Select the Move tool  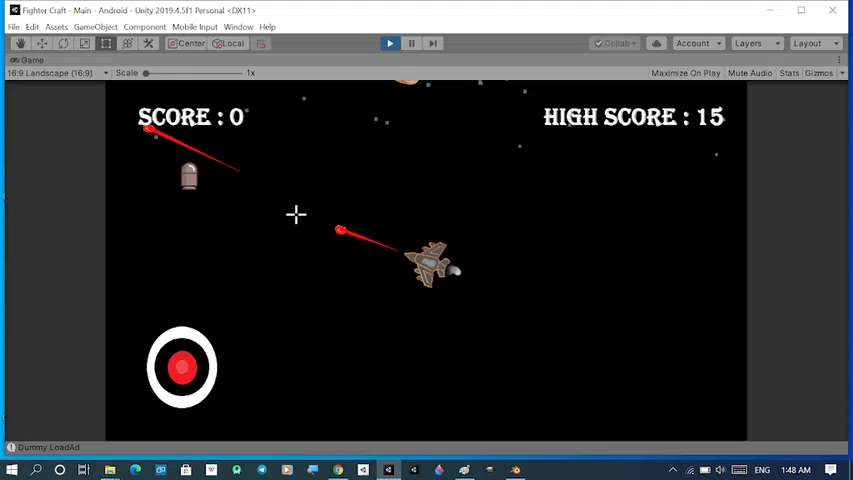pyautogui.click(x=42, y=44)
